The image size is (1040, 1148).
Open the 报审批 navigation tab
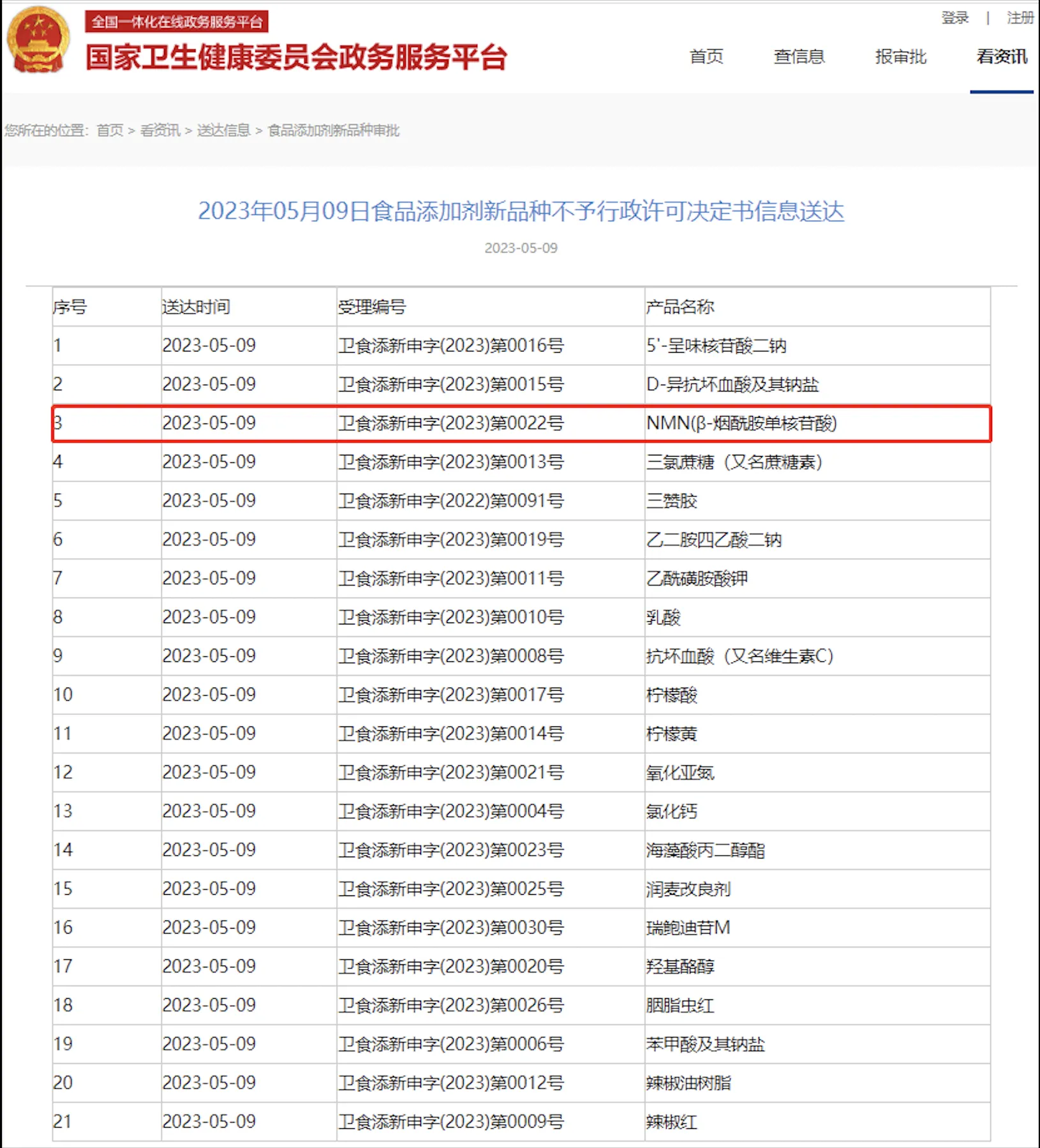[x=900, y=57]
